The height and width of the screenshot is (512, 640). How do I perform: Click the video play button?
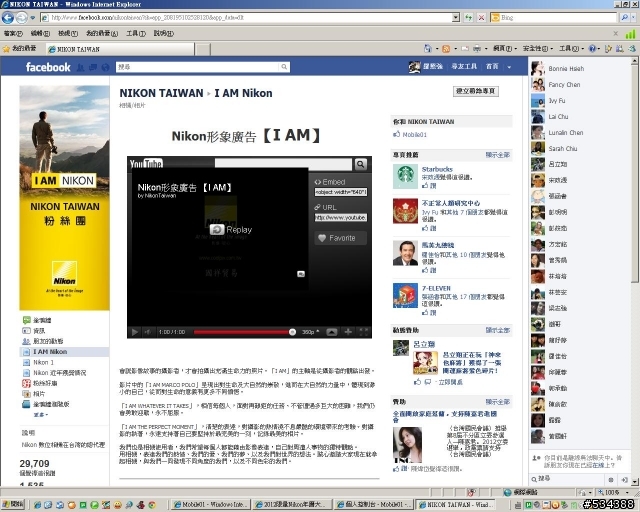pos(134,332)
